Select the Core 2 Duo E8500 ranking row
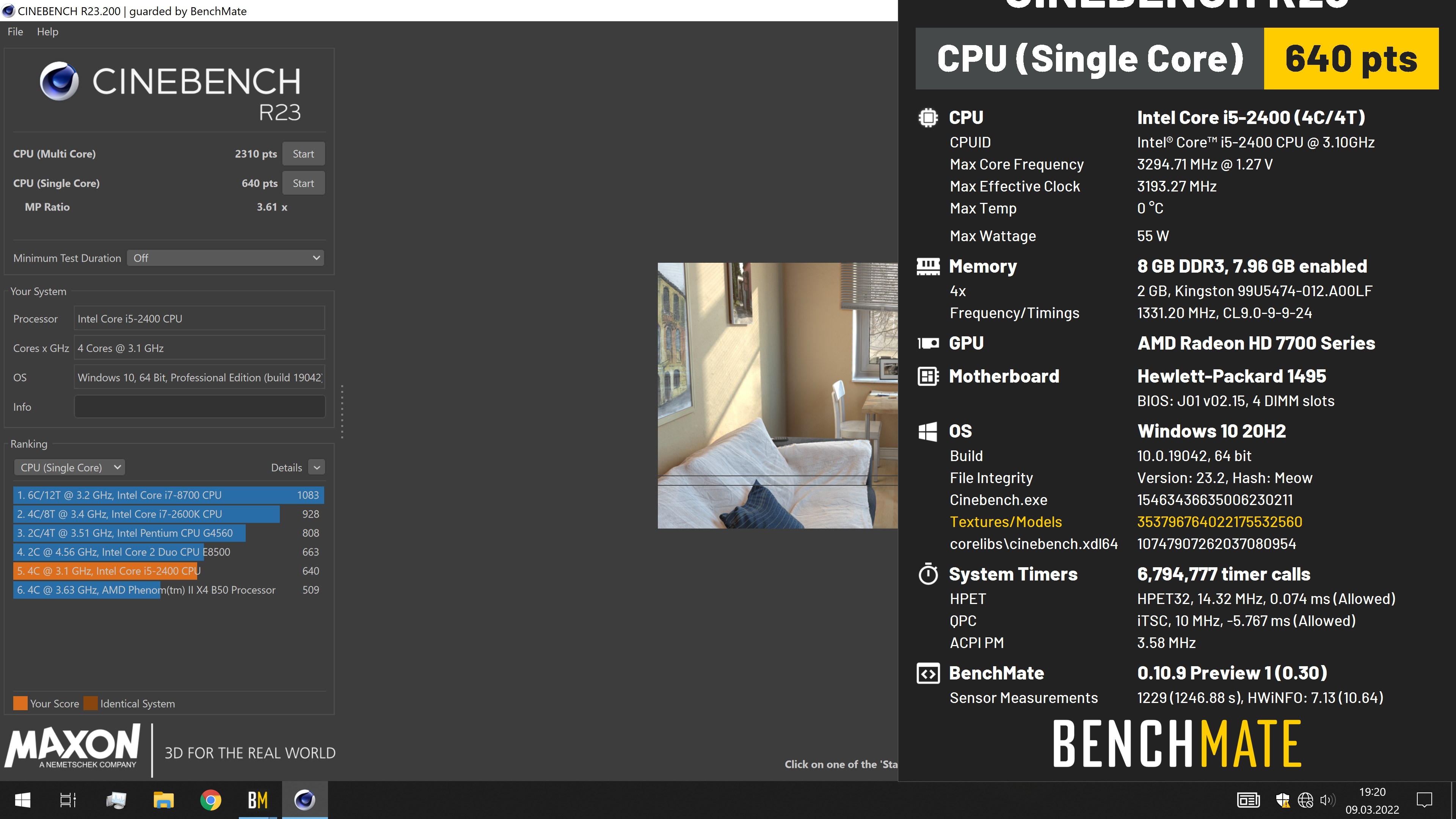1456x819 pixels. [x=168, y=552]
